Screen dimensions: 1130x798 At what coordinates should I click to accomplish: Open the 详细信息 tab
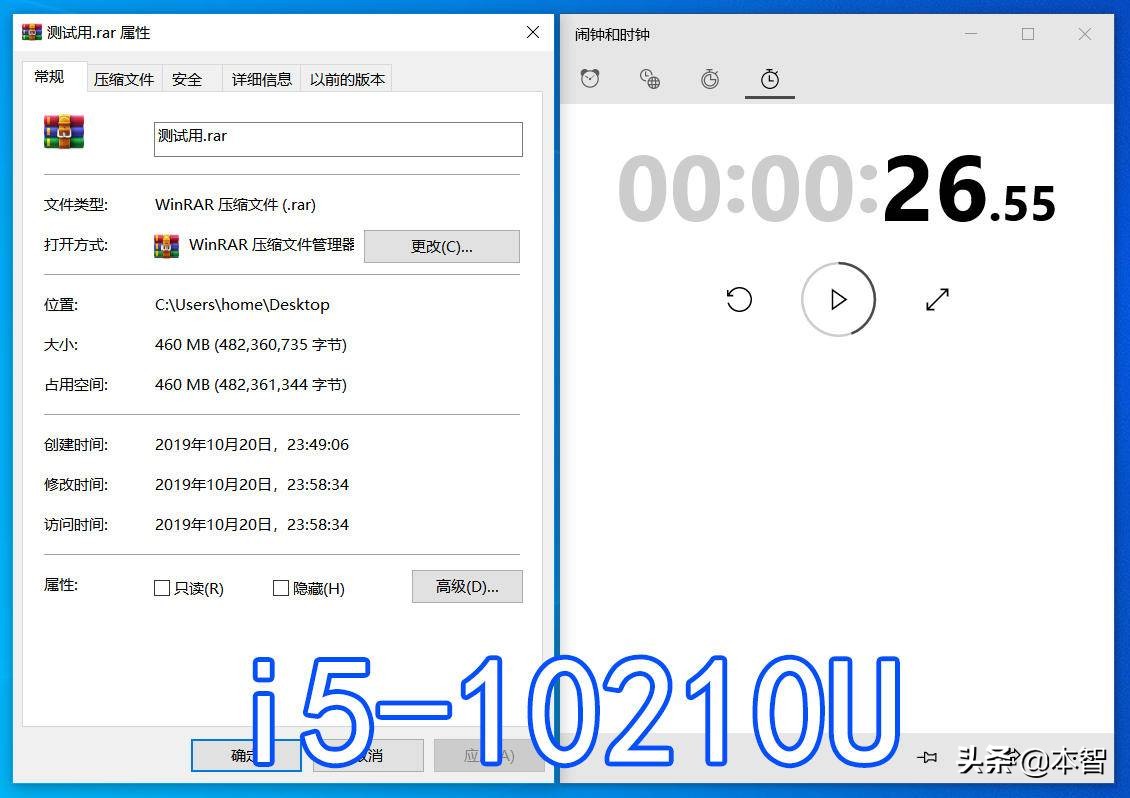tap(261, 78)
